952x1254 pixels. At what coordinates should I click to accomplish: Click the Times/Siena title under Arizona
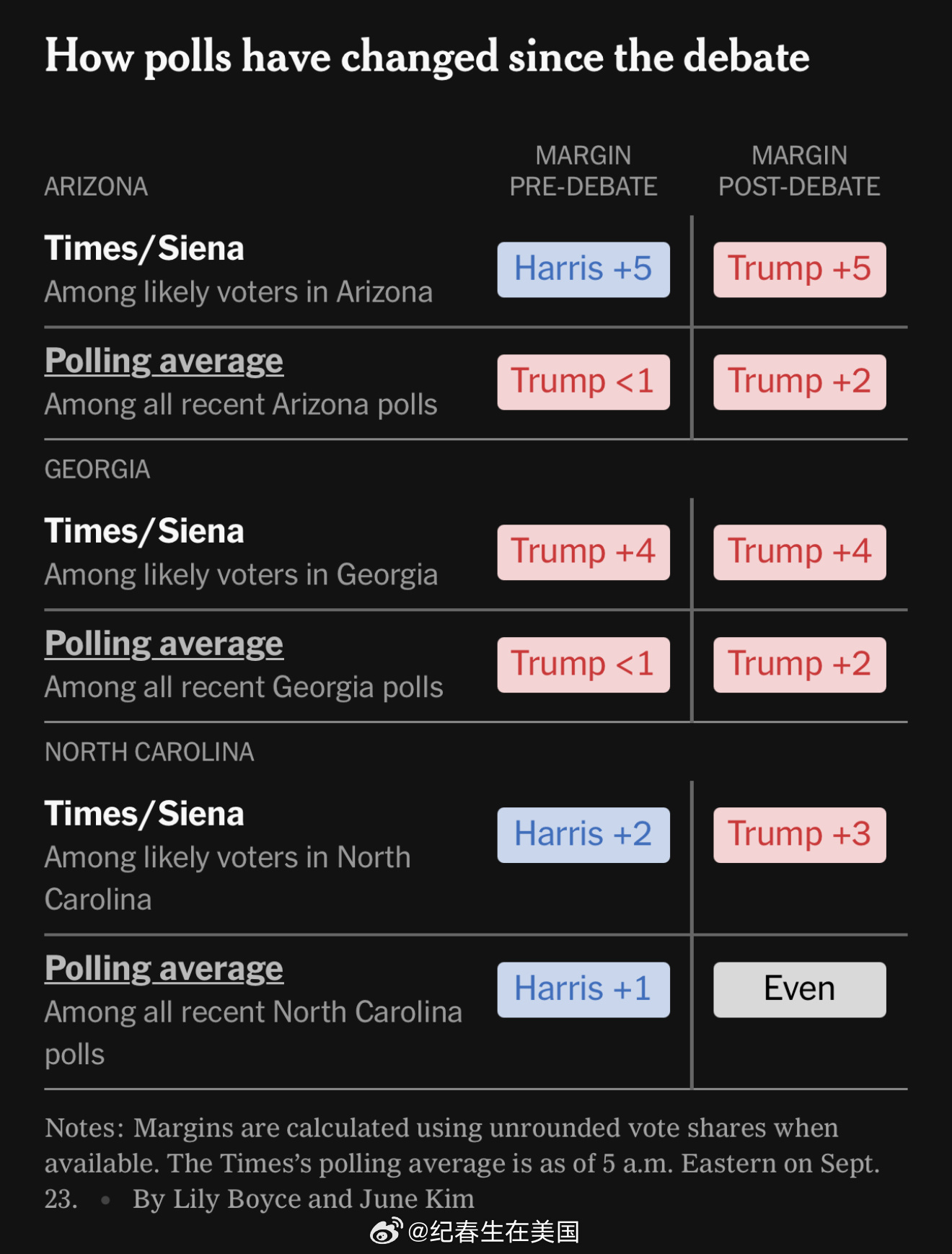[x=144, y=248]
